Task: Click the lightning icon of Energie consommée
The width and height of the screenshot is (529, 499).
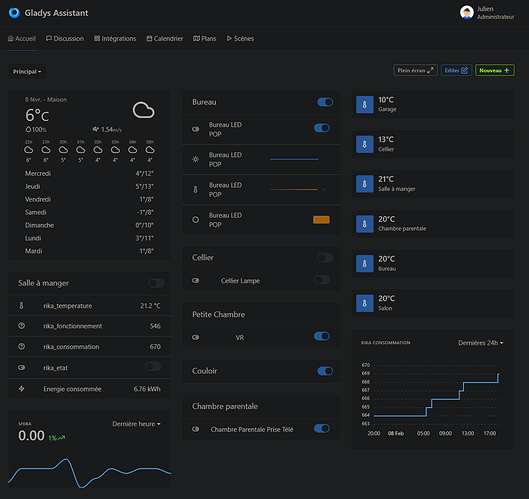Action: coord(21,389)
